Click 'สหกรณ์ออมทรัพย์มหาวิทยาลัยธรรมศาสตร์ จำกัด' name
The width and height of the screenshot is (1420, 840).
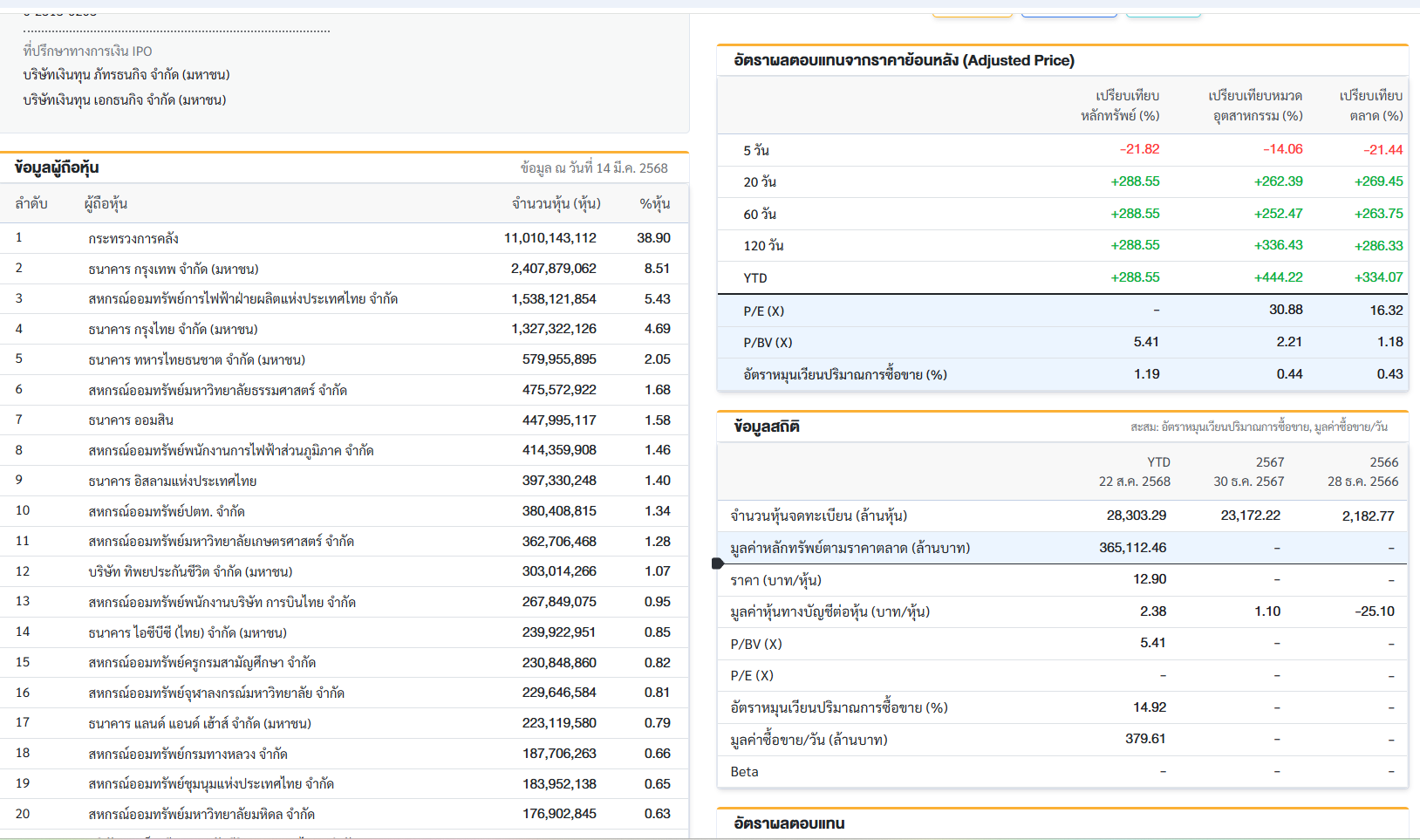(x=218, y=390)
